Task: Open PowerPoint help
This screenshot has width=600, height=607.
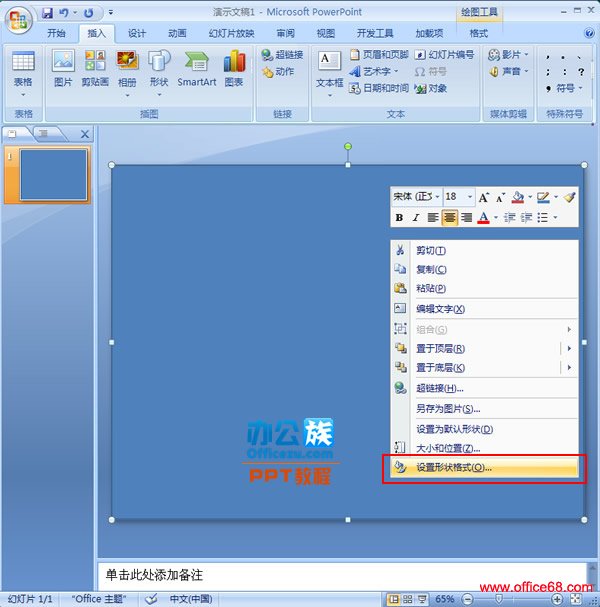Action: [589, 33]
